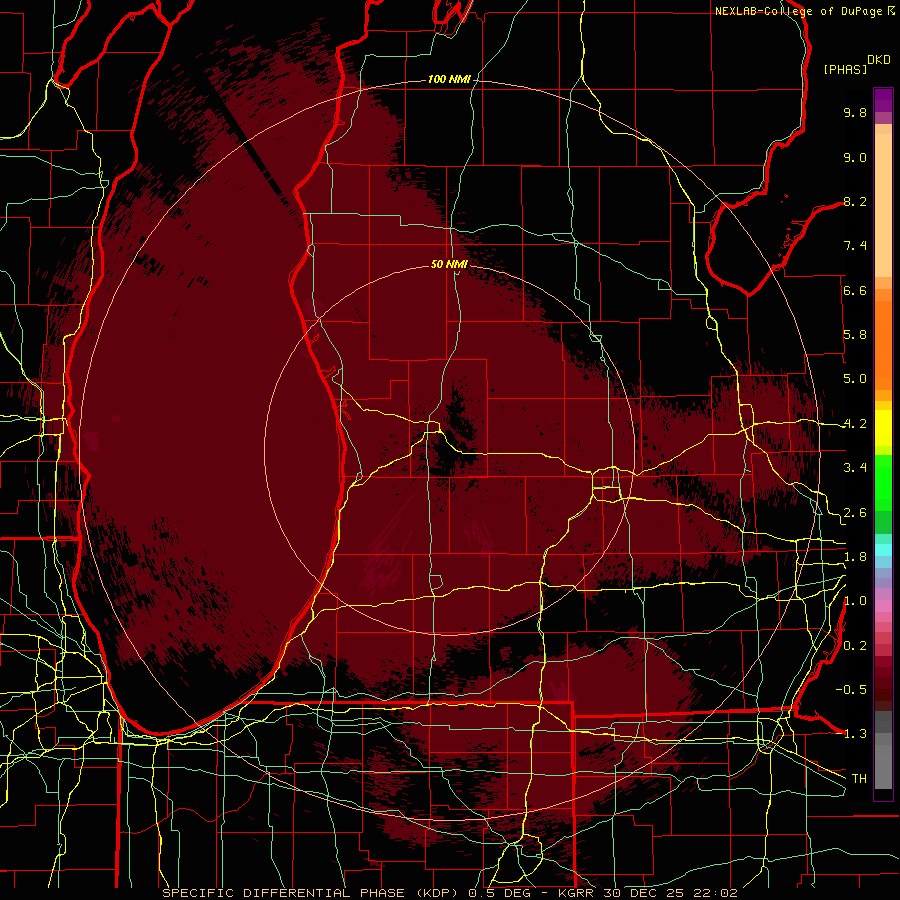Screen dimensions: 900x900
Task: Click the 8.2 legend value
Action: click(x=855, y=201)
